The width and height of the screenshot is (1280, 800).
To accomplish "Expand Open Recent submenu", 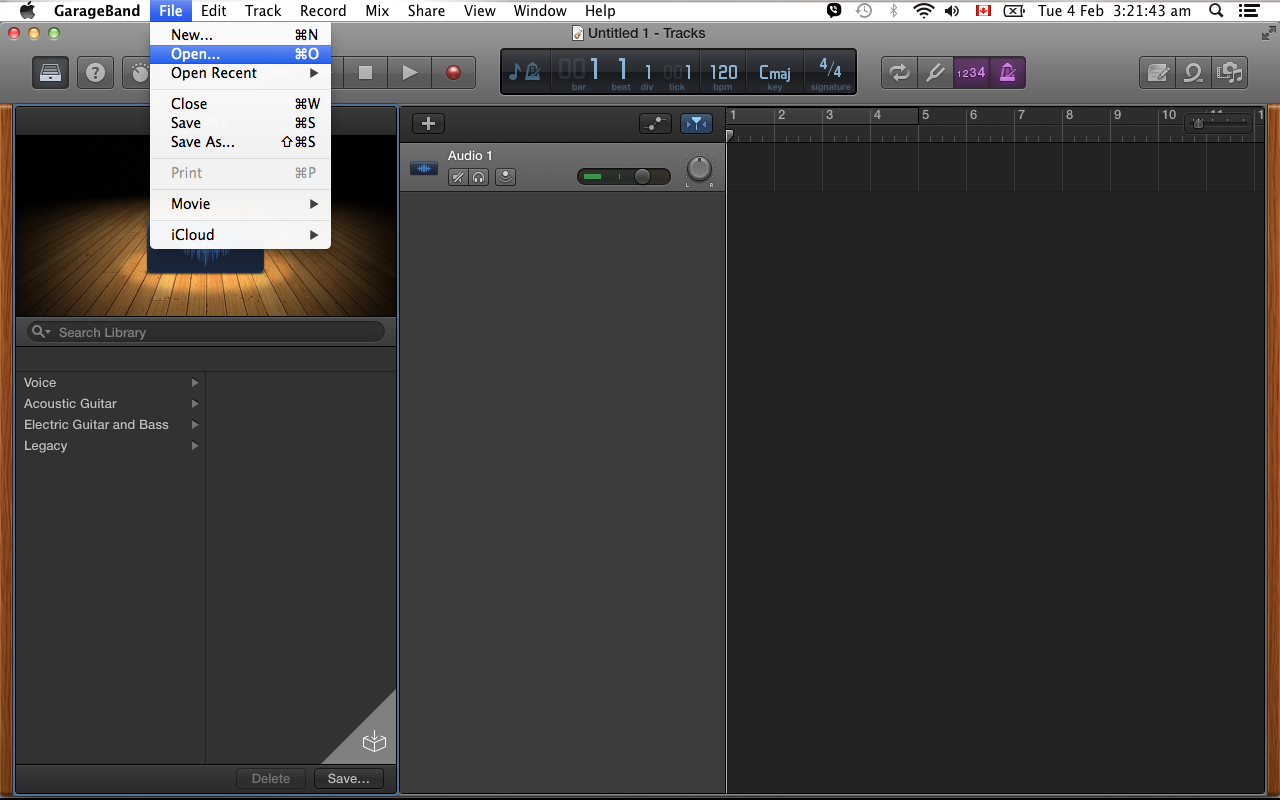I will click(x=240, y=73).
